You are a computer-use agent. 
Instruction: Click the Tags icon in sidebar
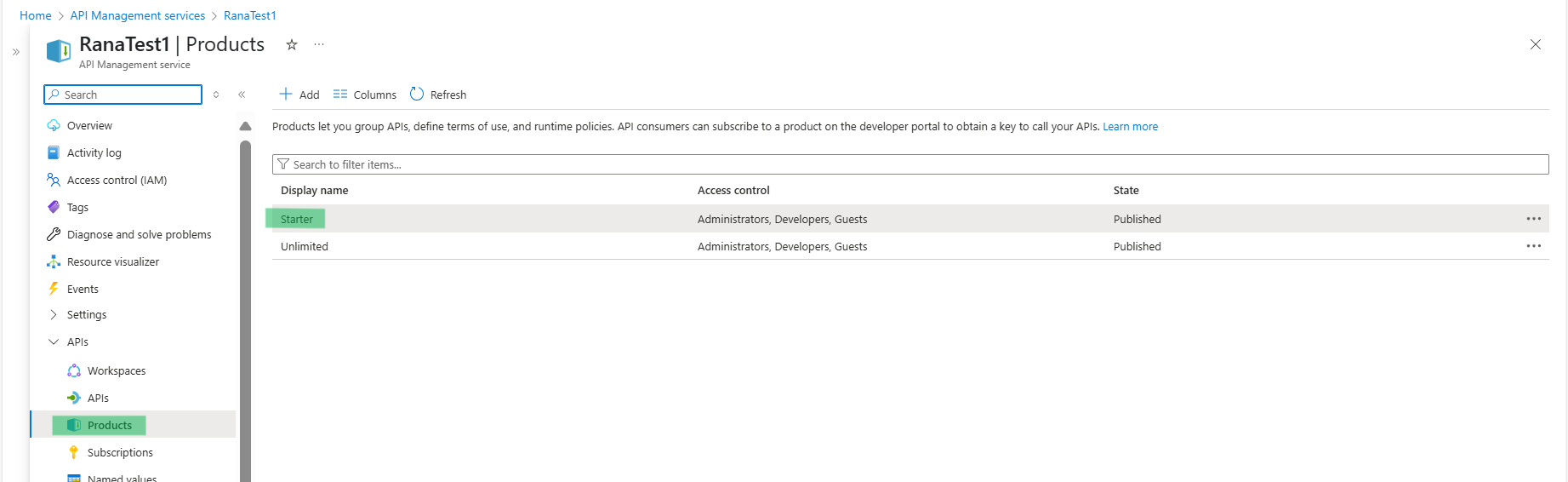[54, 207]
